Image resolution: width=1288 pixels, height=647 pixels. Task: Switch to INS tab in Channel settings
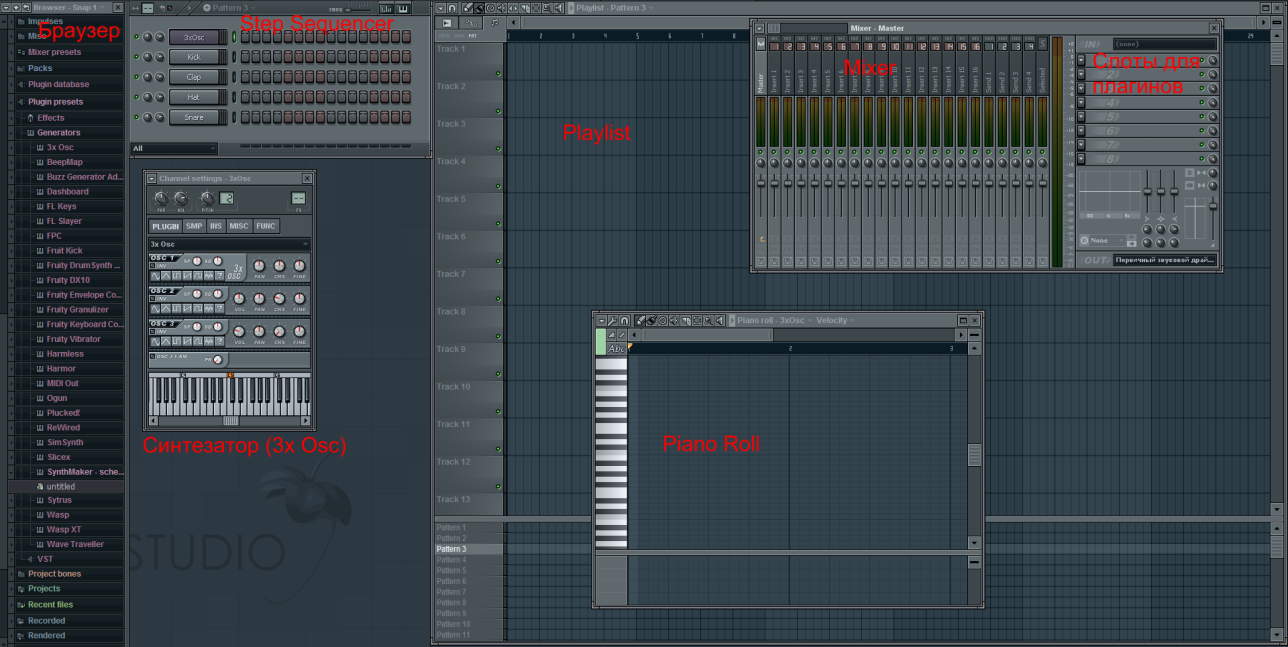[216, 226]
